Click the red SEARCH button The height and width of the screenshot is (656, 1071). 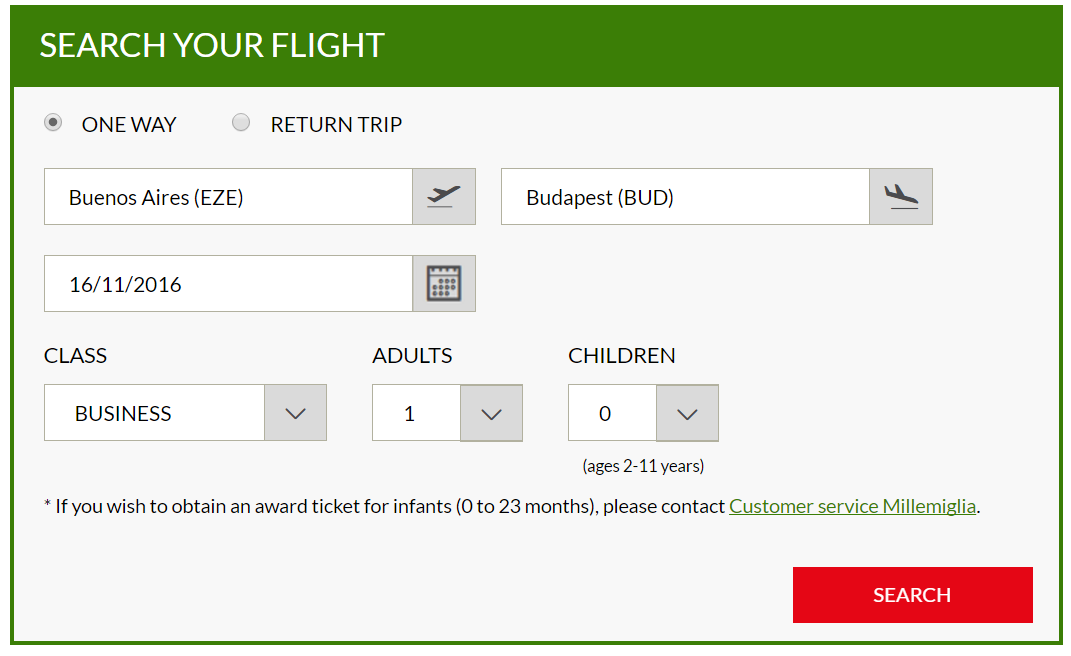[913, 594]
